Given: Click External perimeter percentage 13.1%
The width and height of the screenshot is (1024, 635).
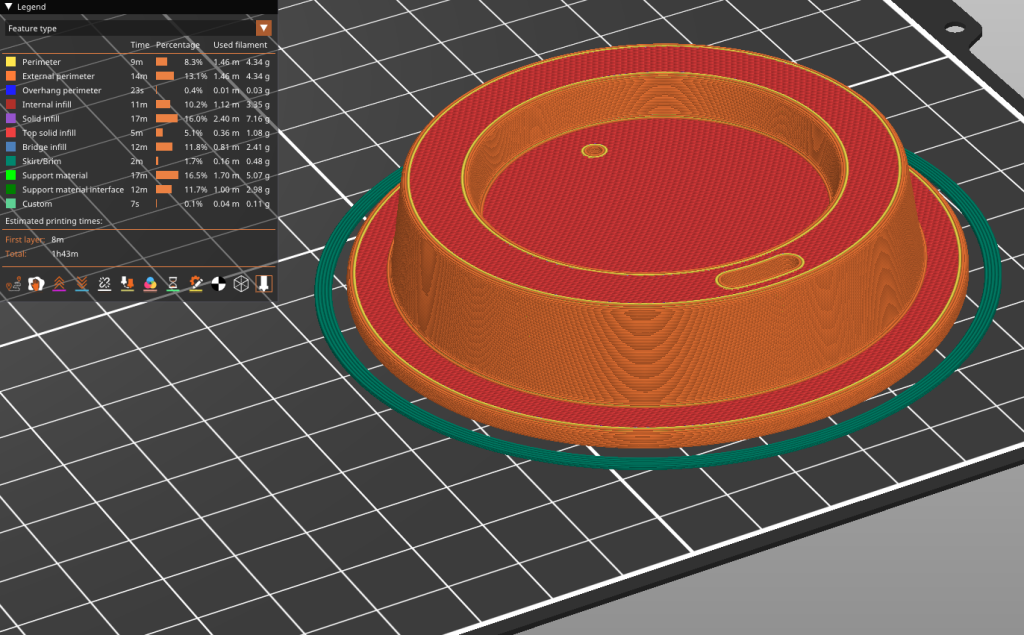Looking at the screenshot, I should pos(195,76).
